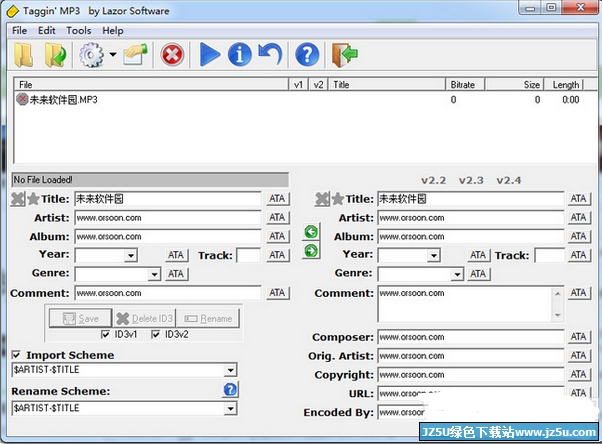Select the v2.2 tag version
This screenshot has width=602, height=444.
click(433, 180)
